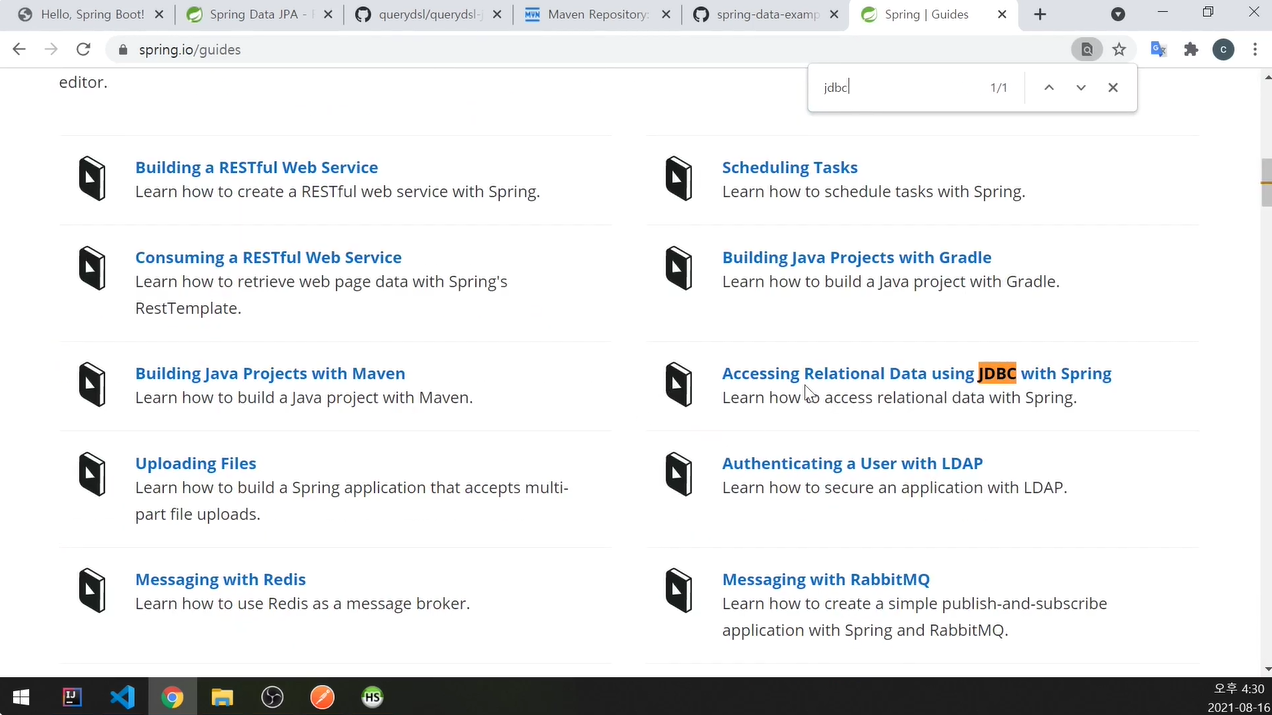Click the guide icon beside Messaging with RabbitMQ

point(679,591)
